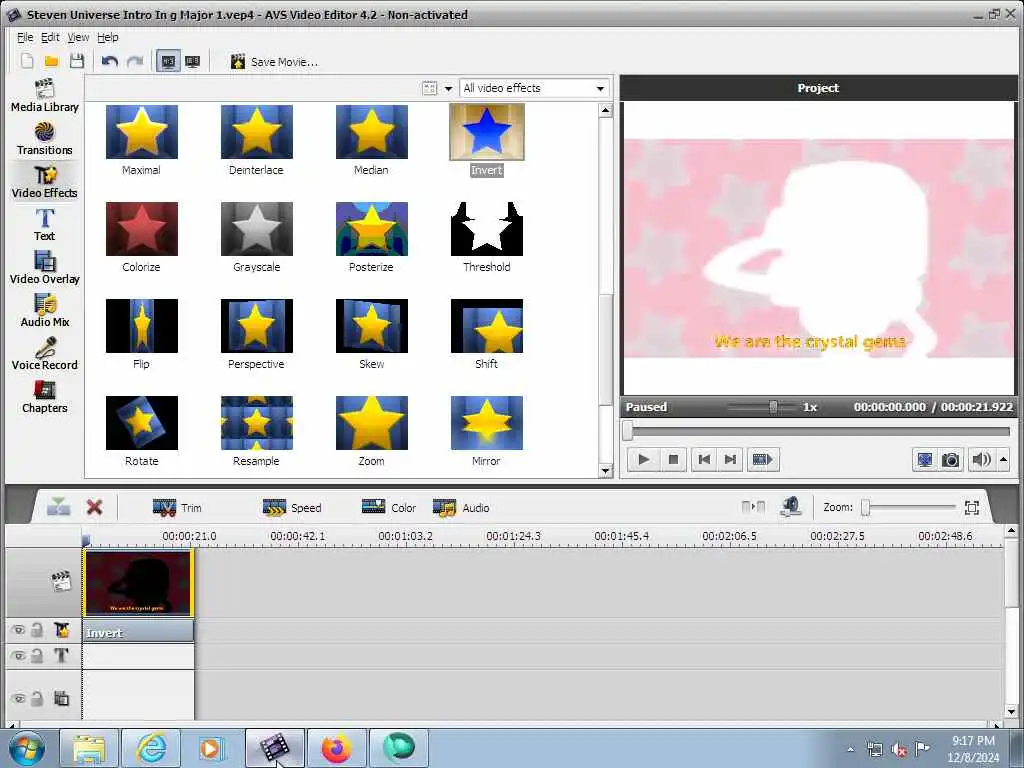Open the All video effects dropdown
This screenshot has width=1024, height=768.
(x=534, y=88)
